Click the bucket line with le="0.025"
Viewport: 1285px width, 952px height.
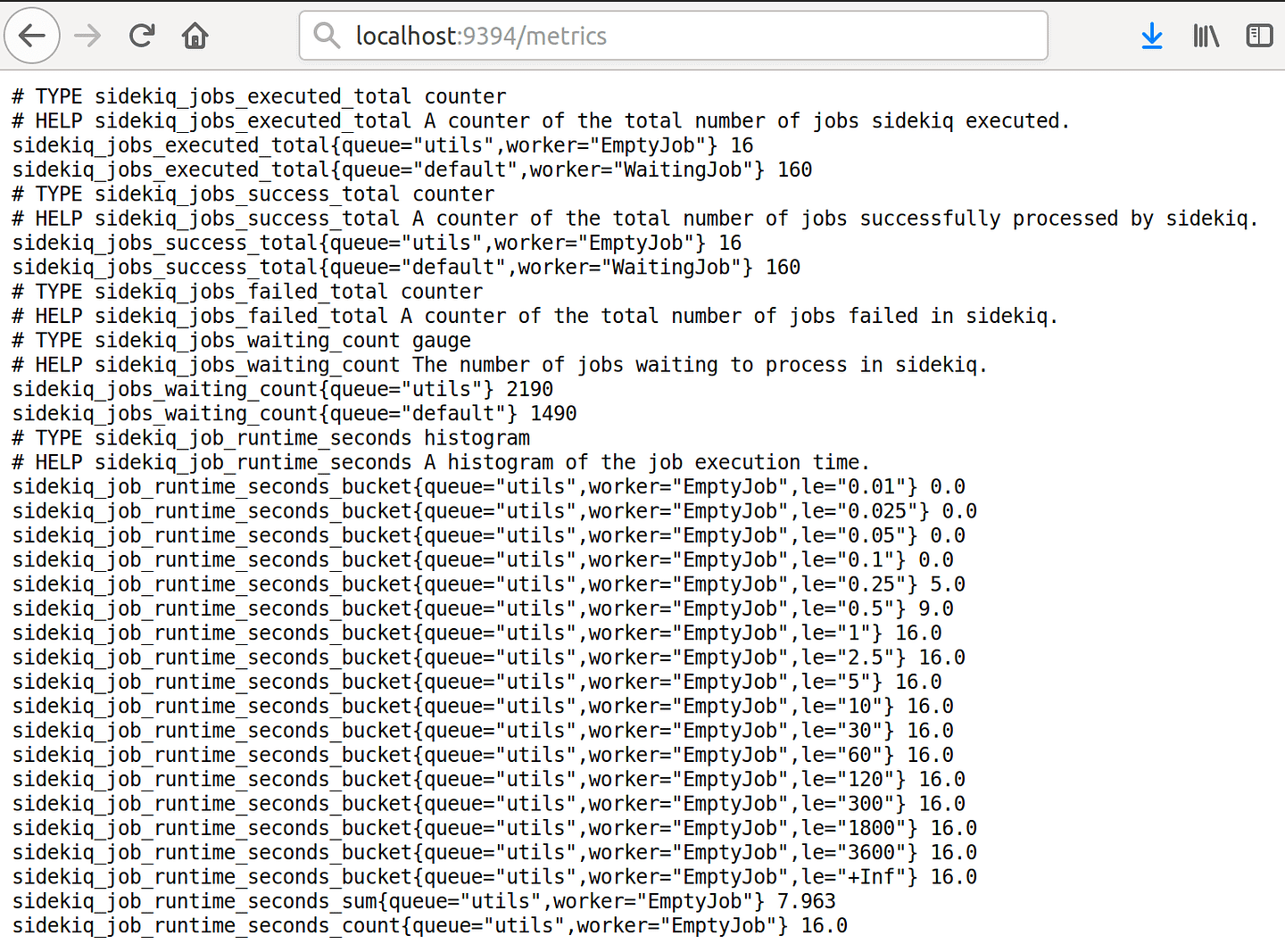(494, 511)
